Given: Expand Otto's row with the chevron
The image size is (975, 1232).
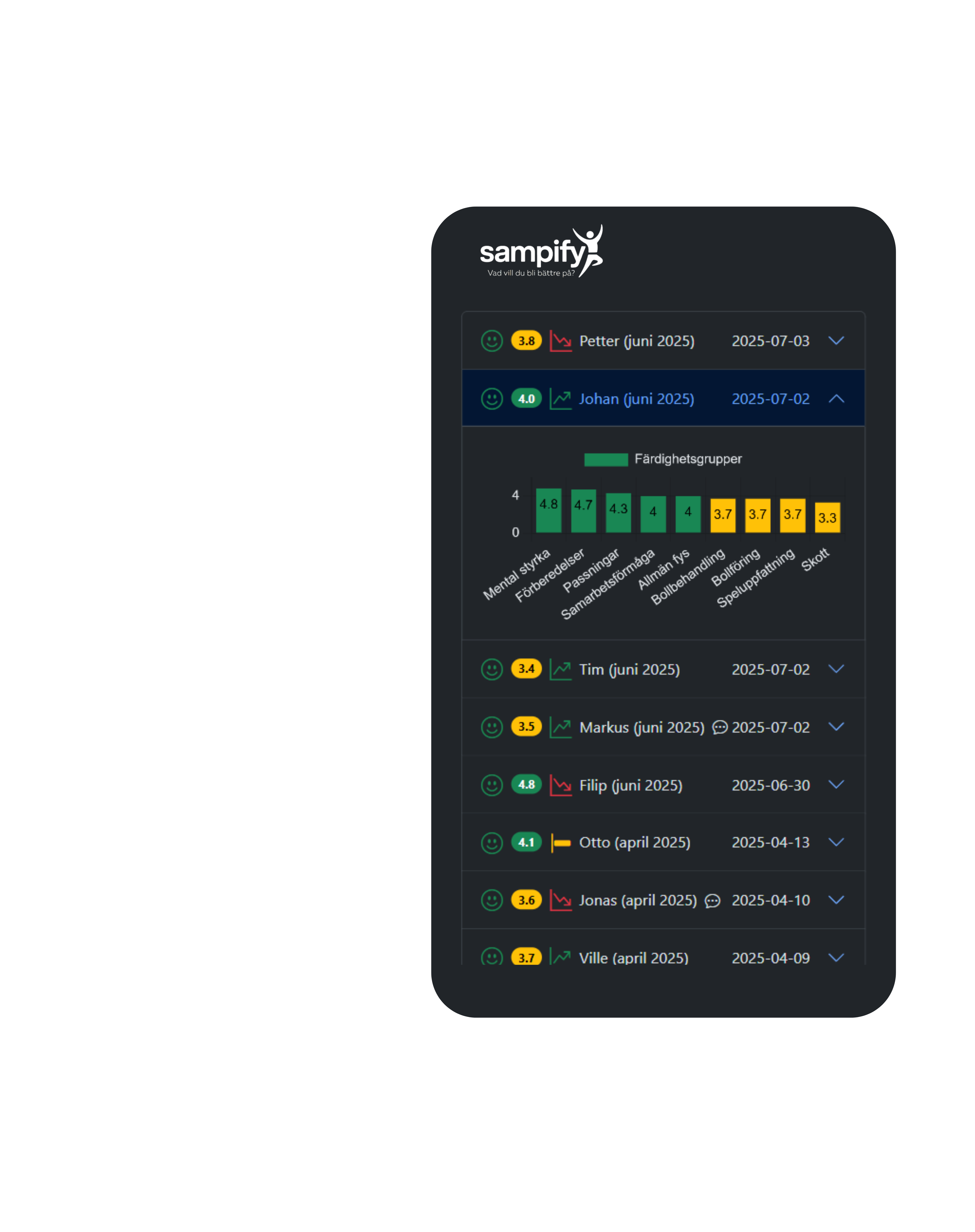Looking at the screenshot, I should [x=836, y=842].
